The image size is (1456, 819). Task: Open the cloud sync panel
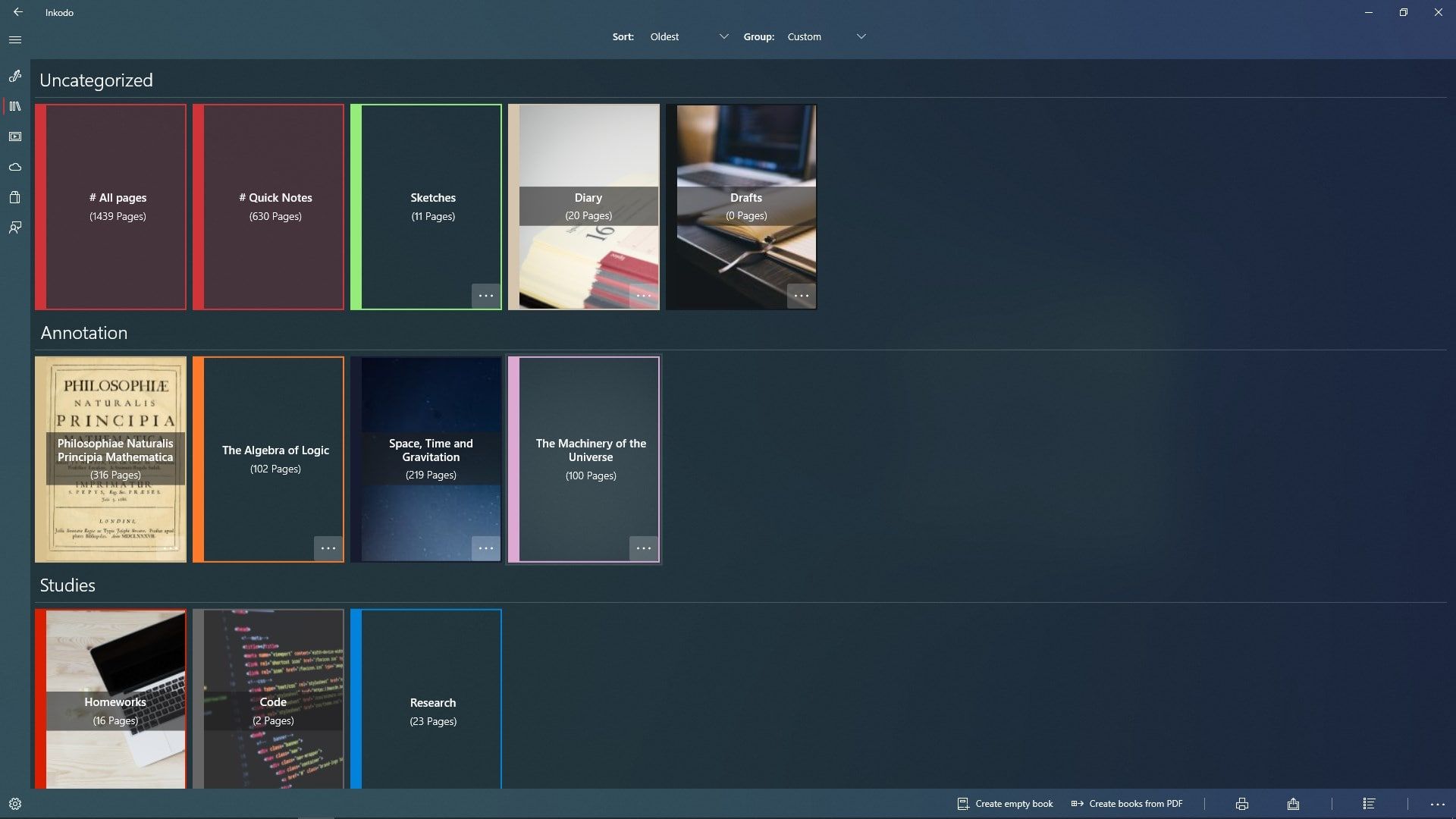[14, 167]
